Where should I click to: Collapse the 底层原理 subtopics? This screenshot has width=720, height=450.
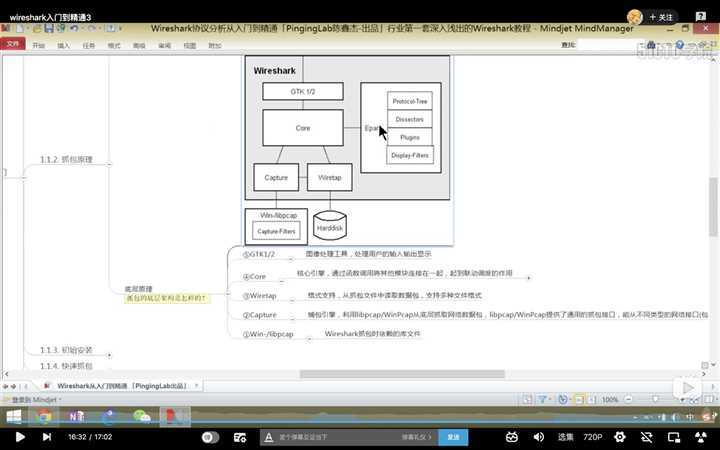click(227, 292)
